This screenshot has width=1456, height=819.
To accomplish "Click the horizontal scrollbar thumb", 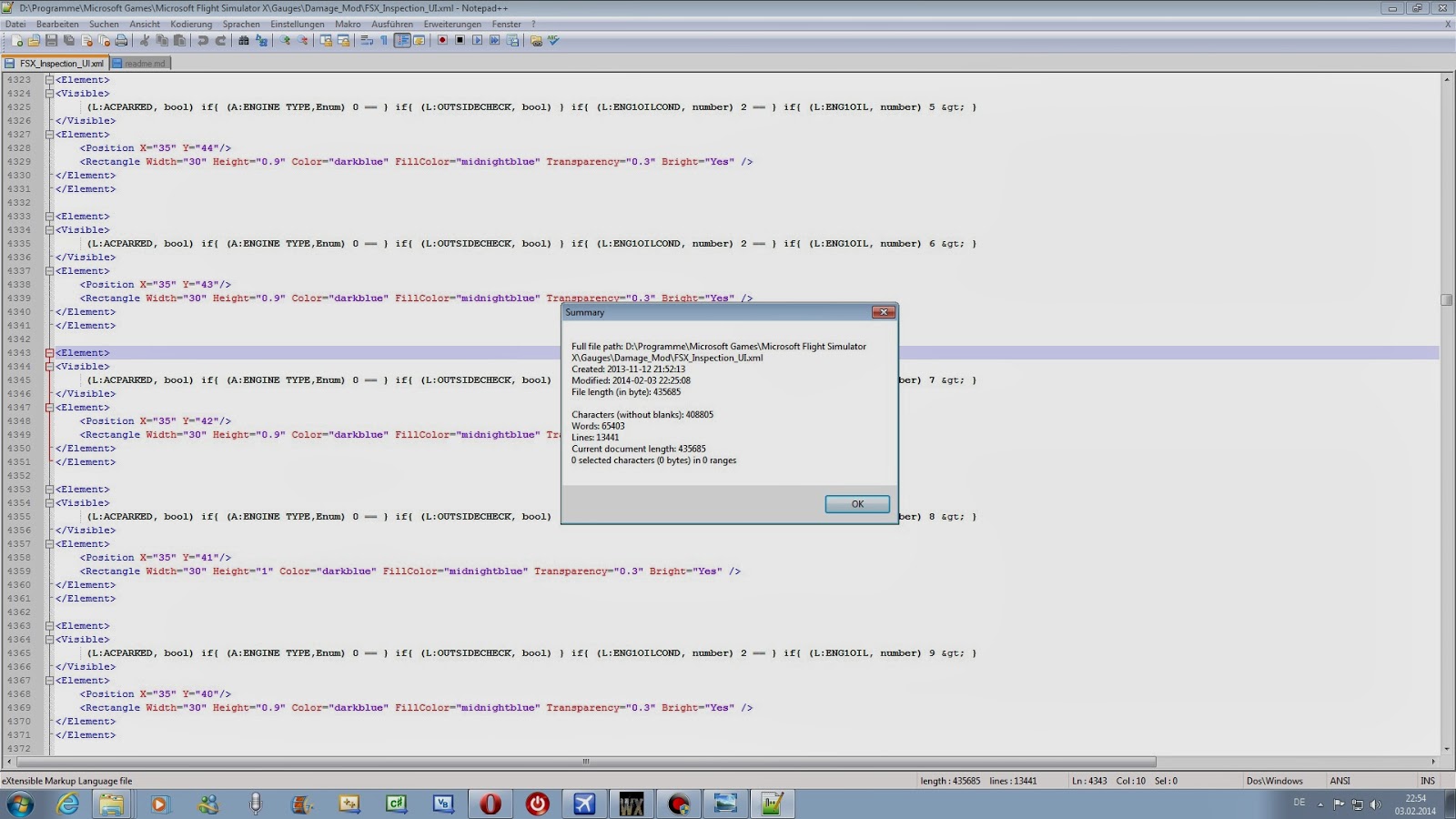I will coord(586,762).
